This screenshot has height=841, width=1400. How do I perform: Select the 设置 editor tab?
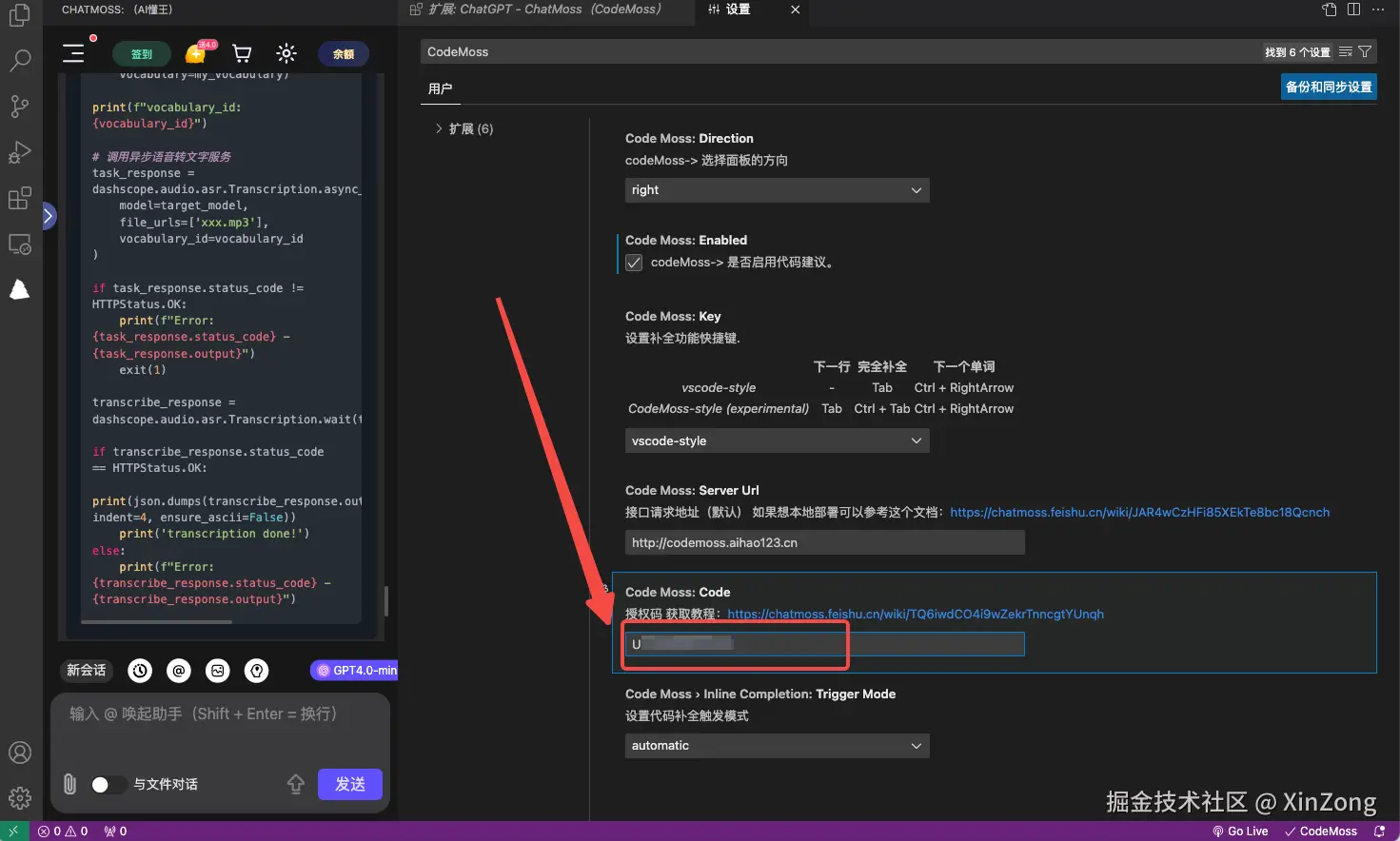pyautogui.click(x=738, y=10)
